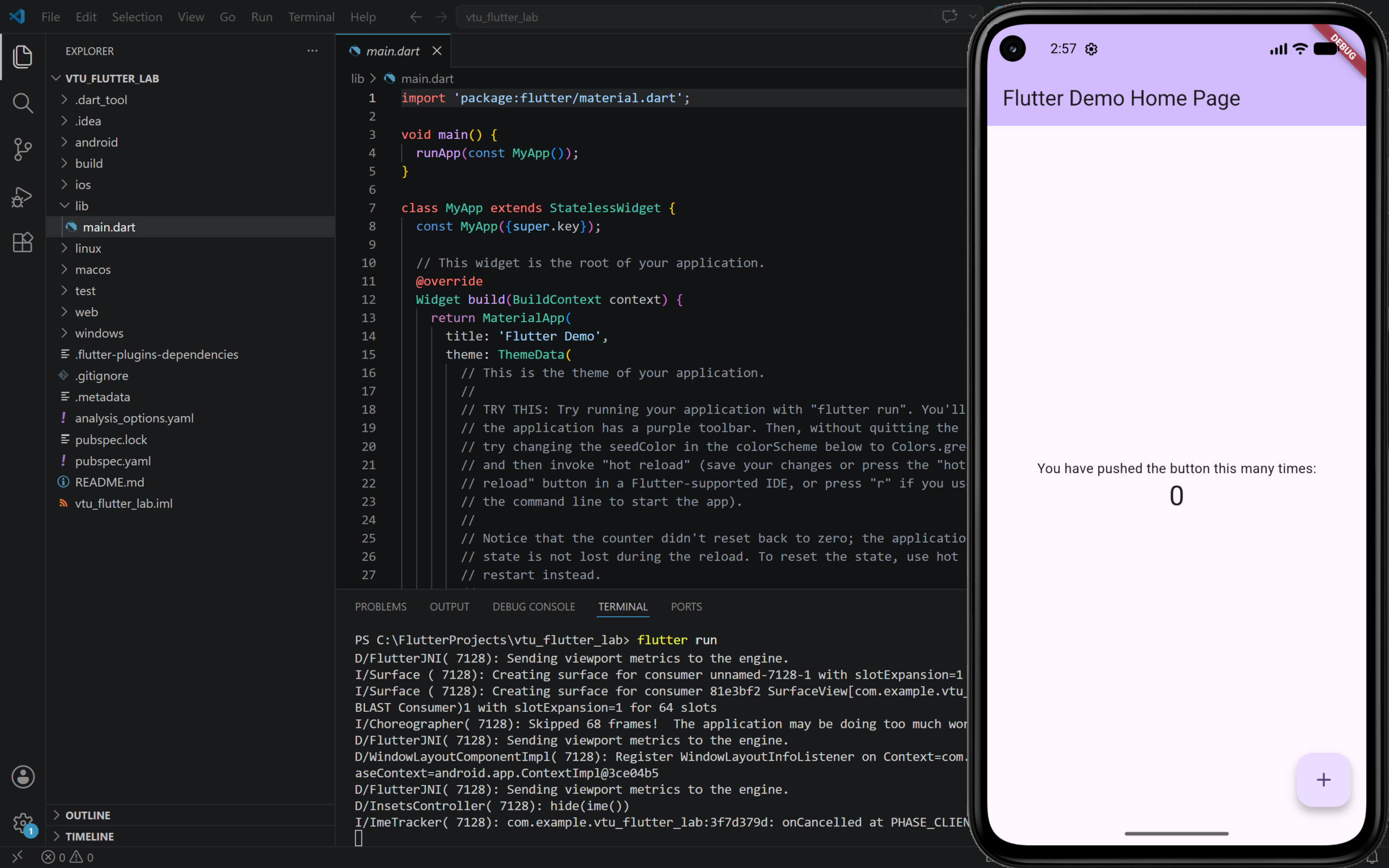Open the Terminal menu

[x=311, y=17]
